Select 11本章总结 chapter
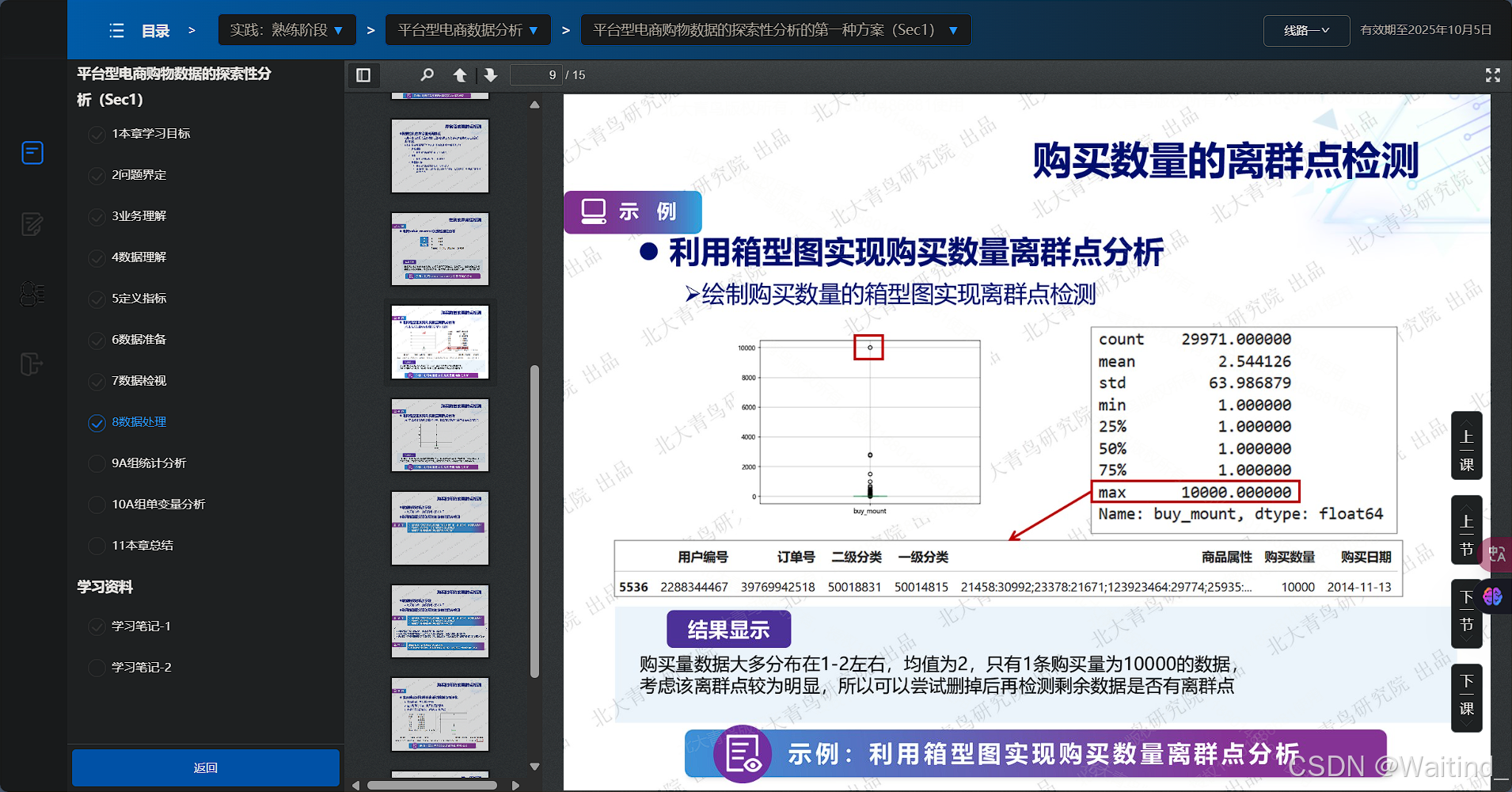This screenshot has height=792, width=1512. click(x=142, y=546)
